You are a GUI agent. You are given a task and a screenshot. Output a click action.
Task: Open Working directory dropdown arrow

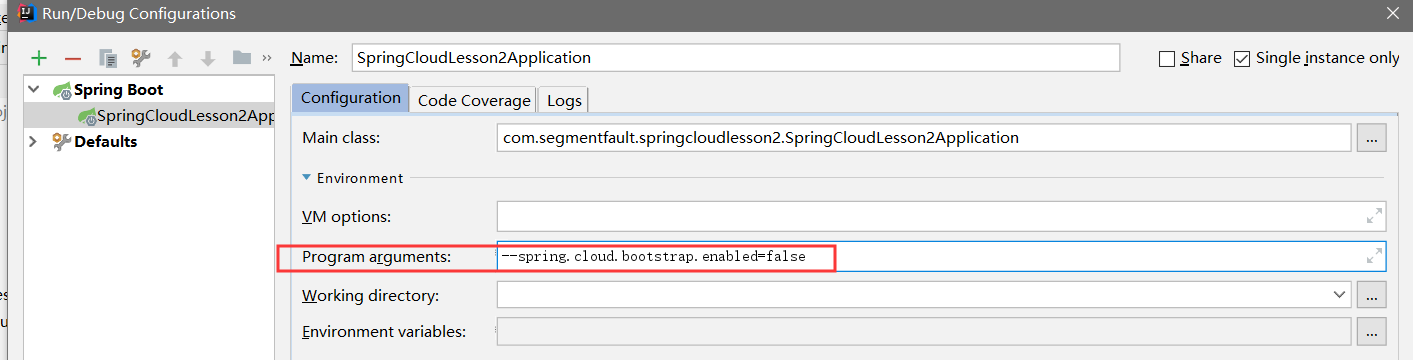click(1339, 295)
